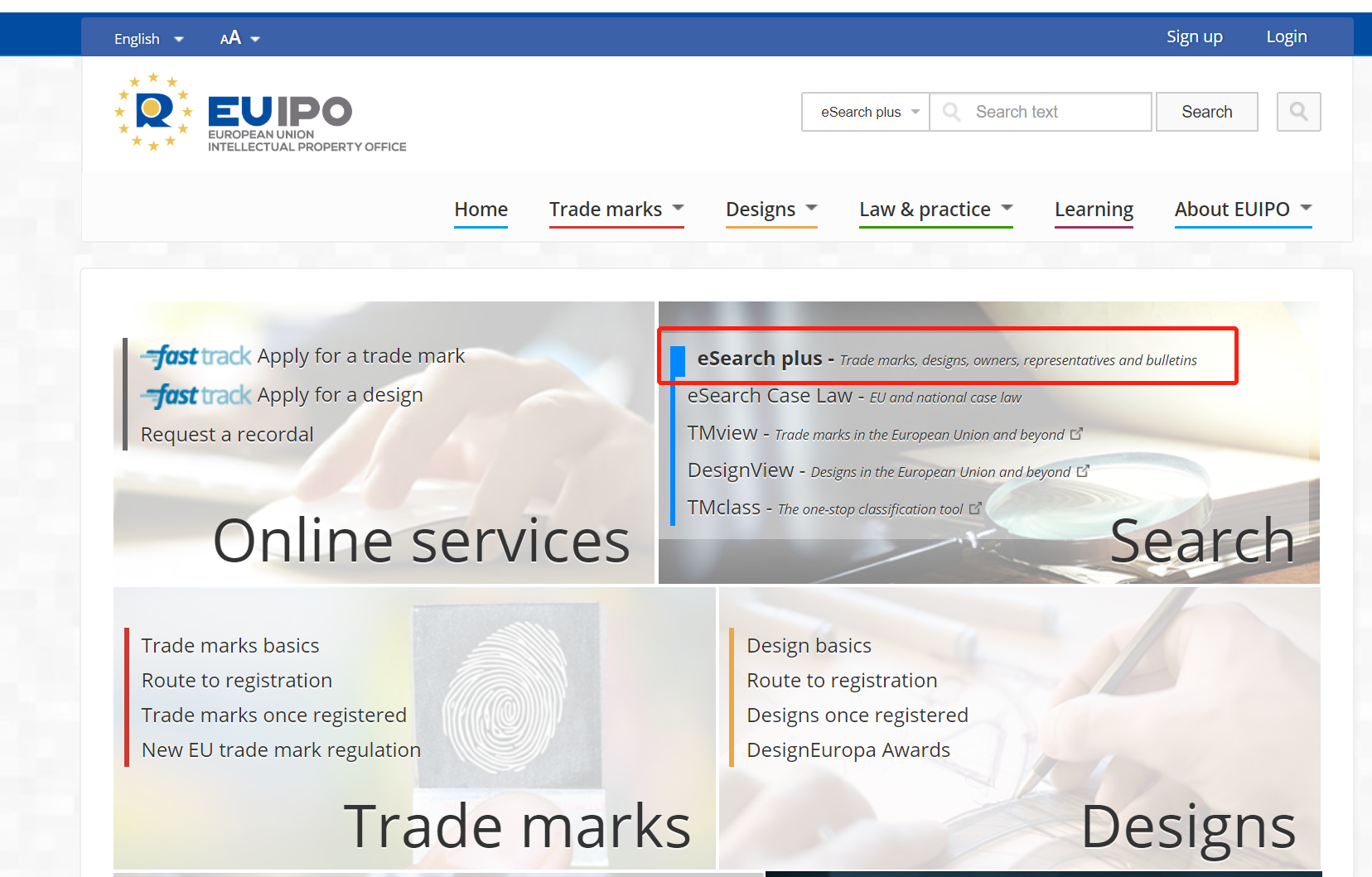1372x877 pixels.
Task: Click the magnifier icon button beside Search
Action: point(1298,112)
